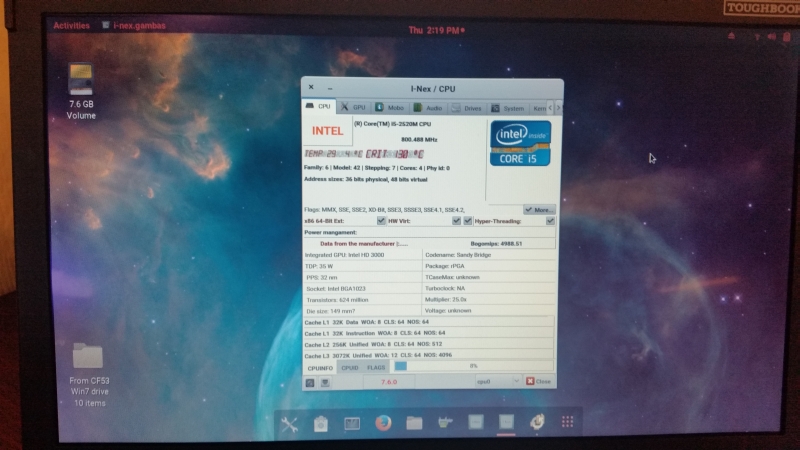Open the caliper measuring tool dock icon
The image size is (800, 450).
point(445,422)
